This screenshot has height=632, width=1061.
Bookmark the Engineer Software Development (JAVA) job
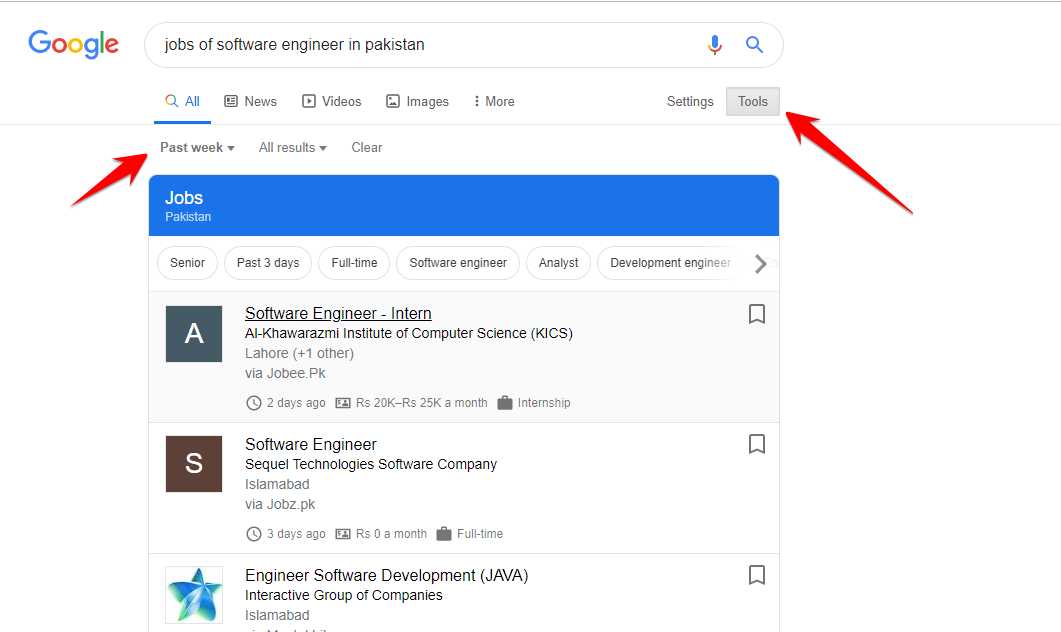pyautogui.click(x=757, y=575)
